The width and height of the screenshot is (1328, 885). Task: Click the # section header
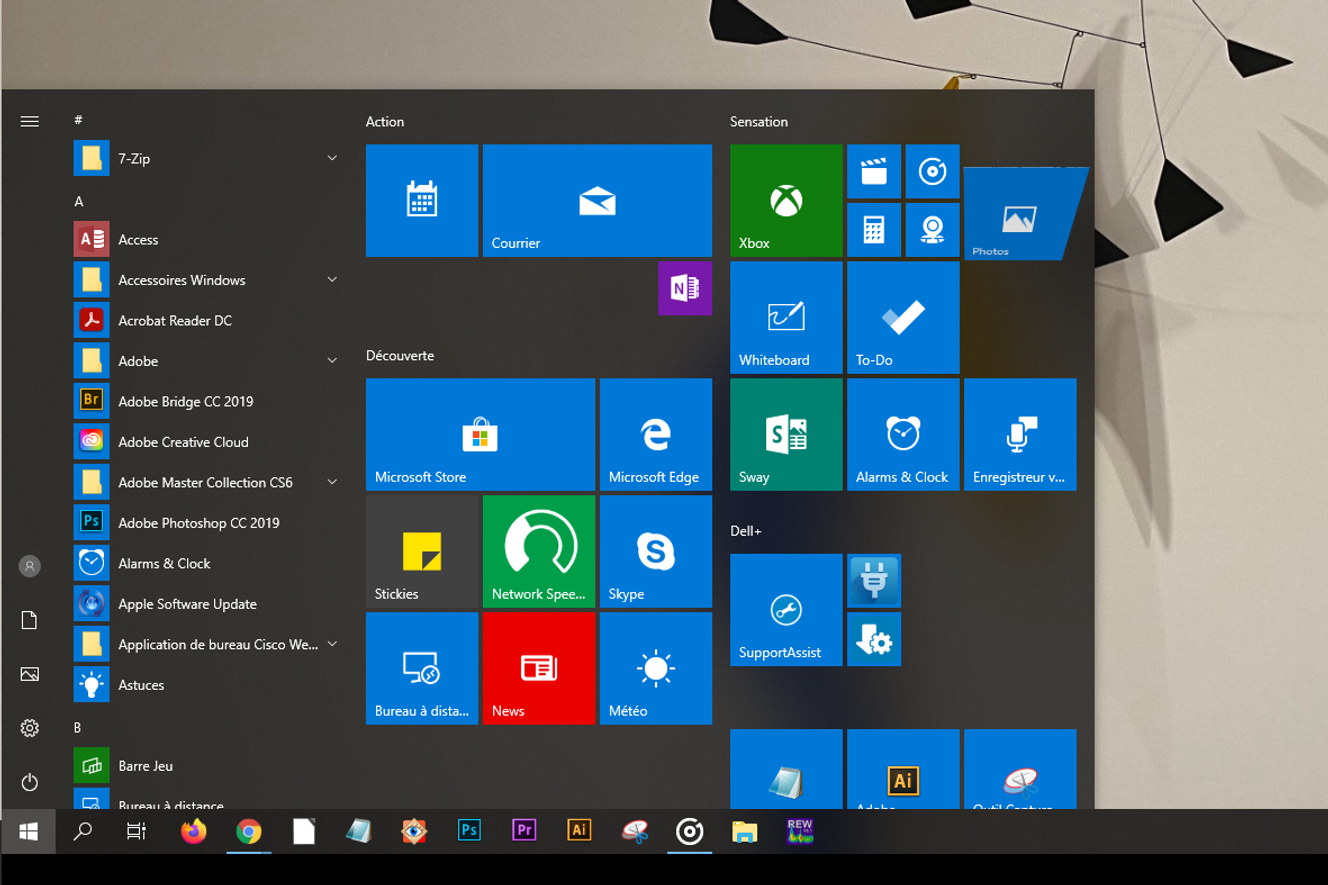pyautogui.click(x=78, y=120)
